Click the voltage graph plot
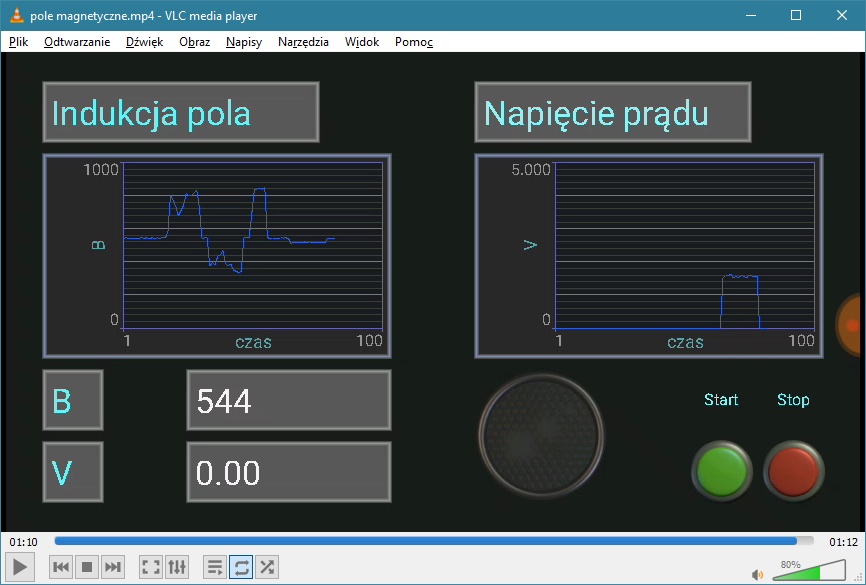The image size is (866, 585). [x=649, y=256]
